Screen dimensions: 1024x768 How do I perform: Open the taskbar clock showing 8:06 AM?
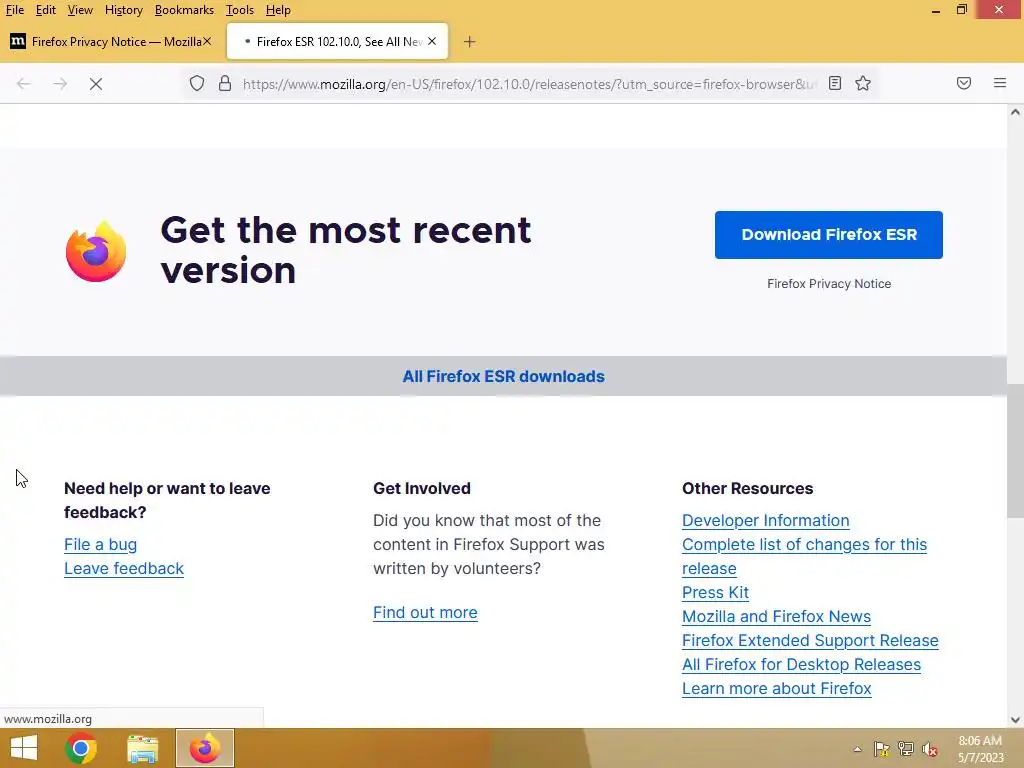pos(980,748)
